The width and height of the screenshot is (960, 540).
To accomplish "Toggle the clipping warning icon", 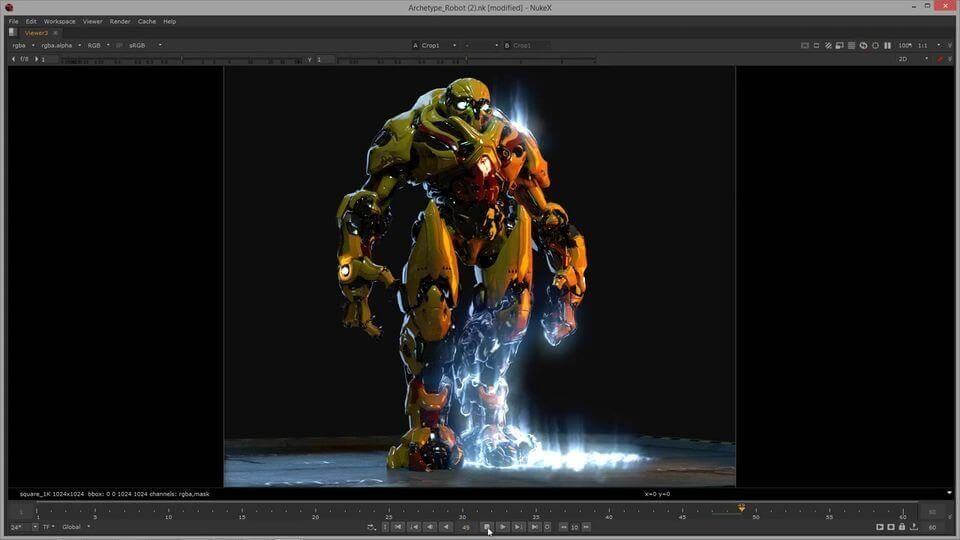I will pos(805,45).
